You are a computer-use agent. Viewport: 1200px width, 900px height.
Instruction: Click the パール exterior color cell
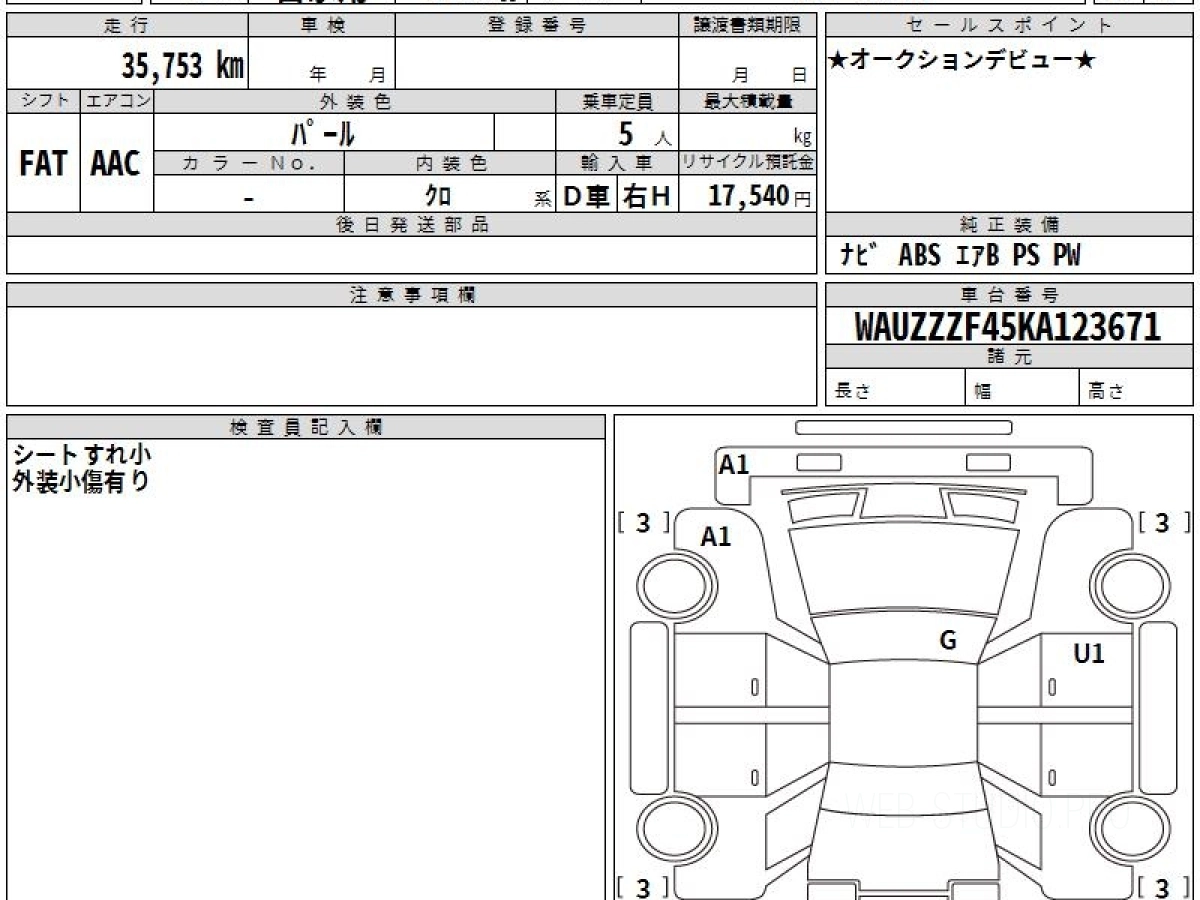click(x=324, y=133)
